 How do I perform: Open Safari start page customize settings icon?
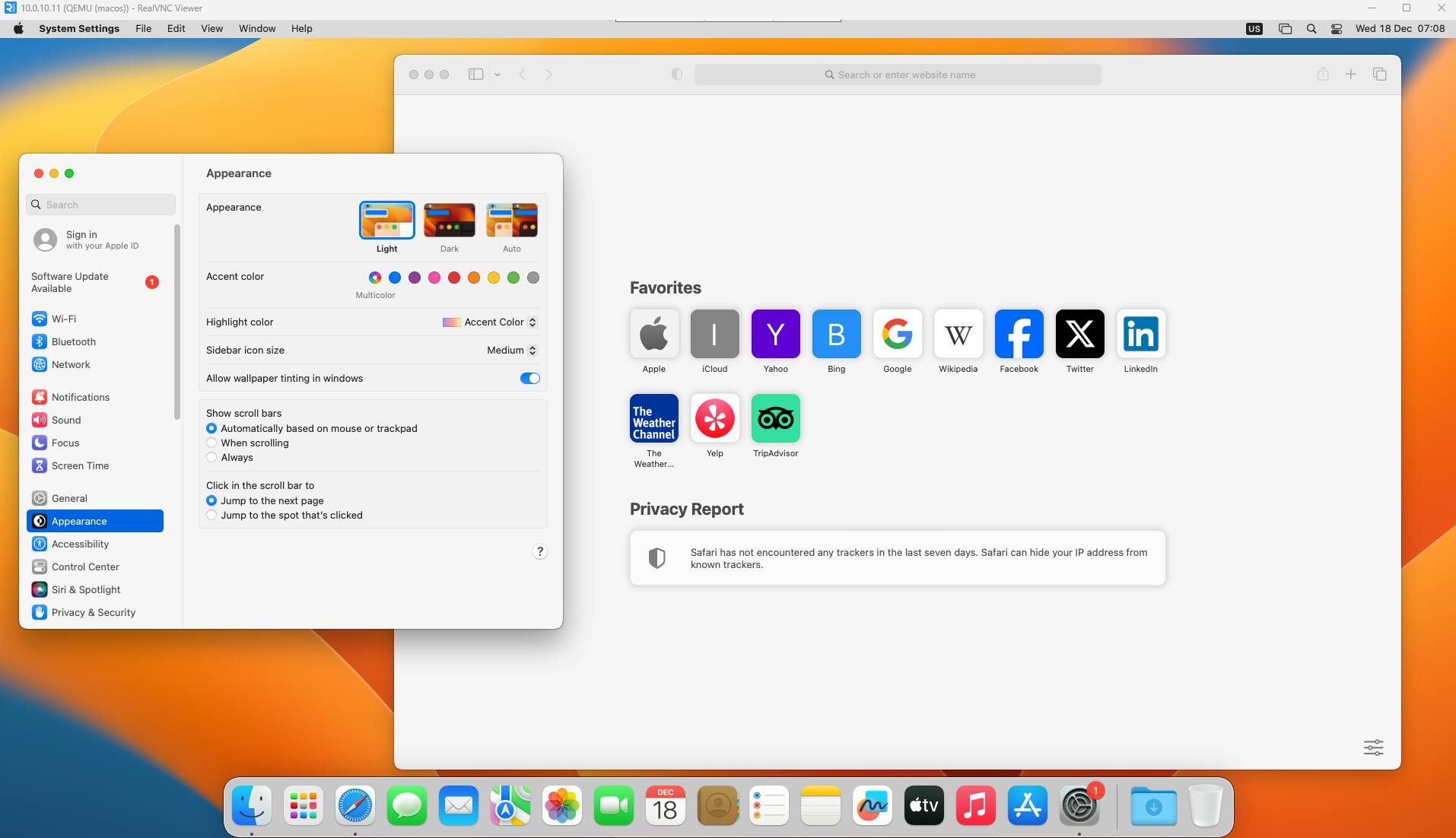(1373, 748)
